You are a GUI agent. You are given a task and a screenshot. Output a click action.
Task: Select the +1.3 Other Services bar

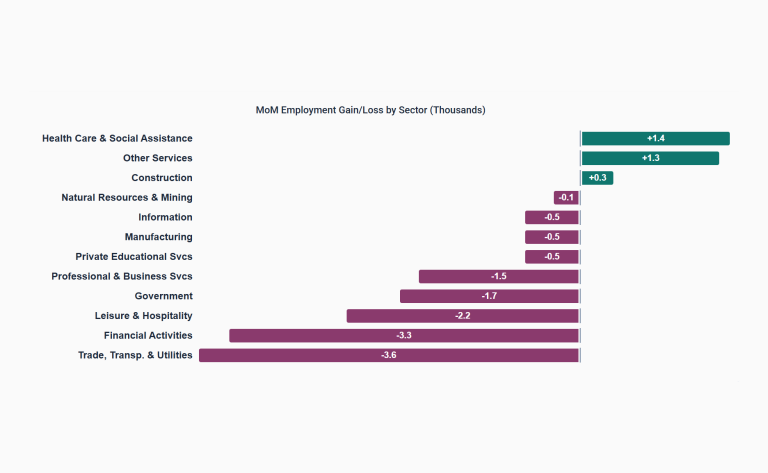click(x=650, y=158)
